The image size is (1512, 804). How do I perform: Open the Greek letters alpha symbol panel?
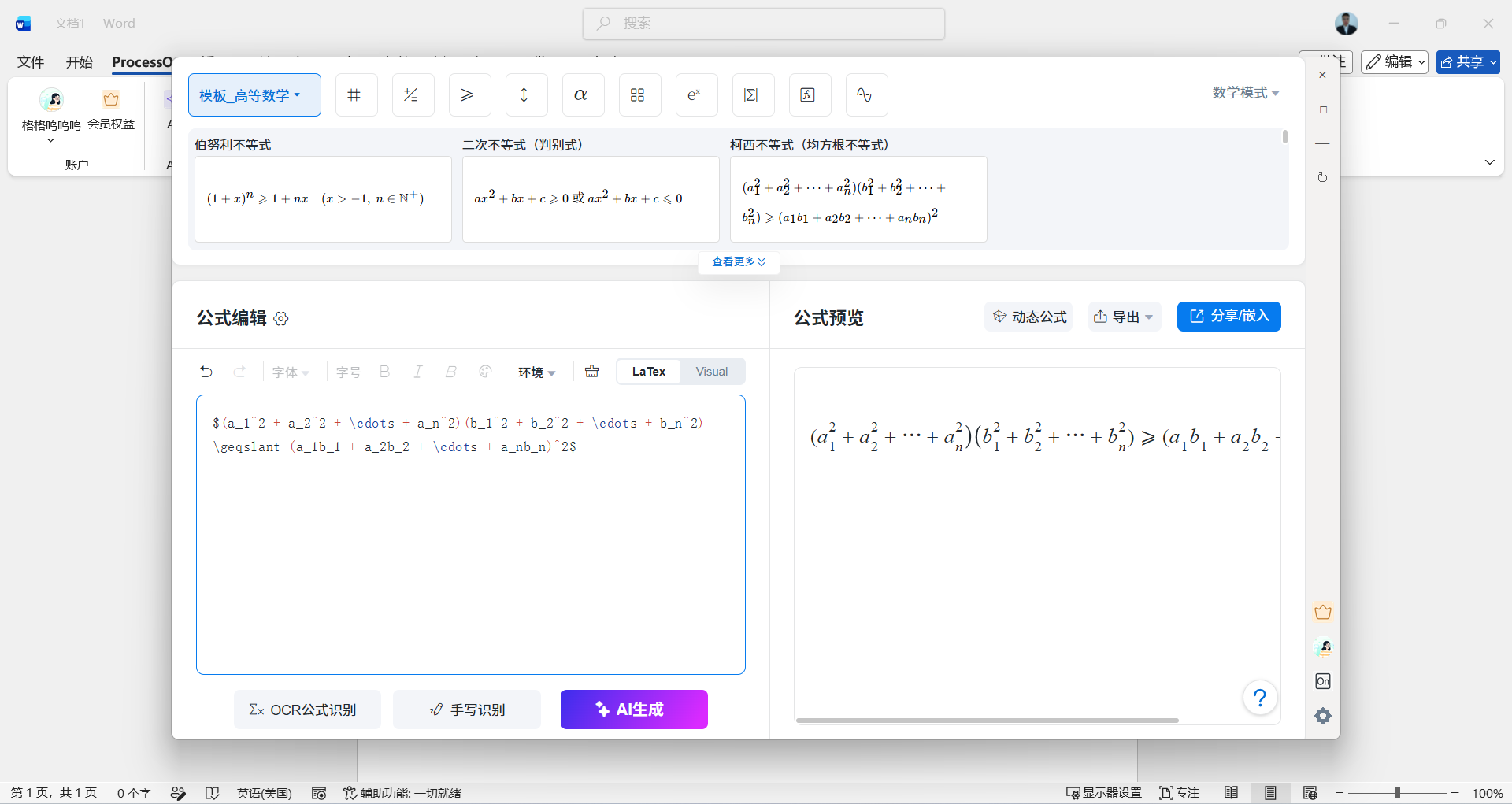[x=583, y=95]
